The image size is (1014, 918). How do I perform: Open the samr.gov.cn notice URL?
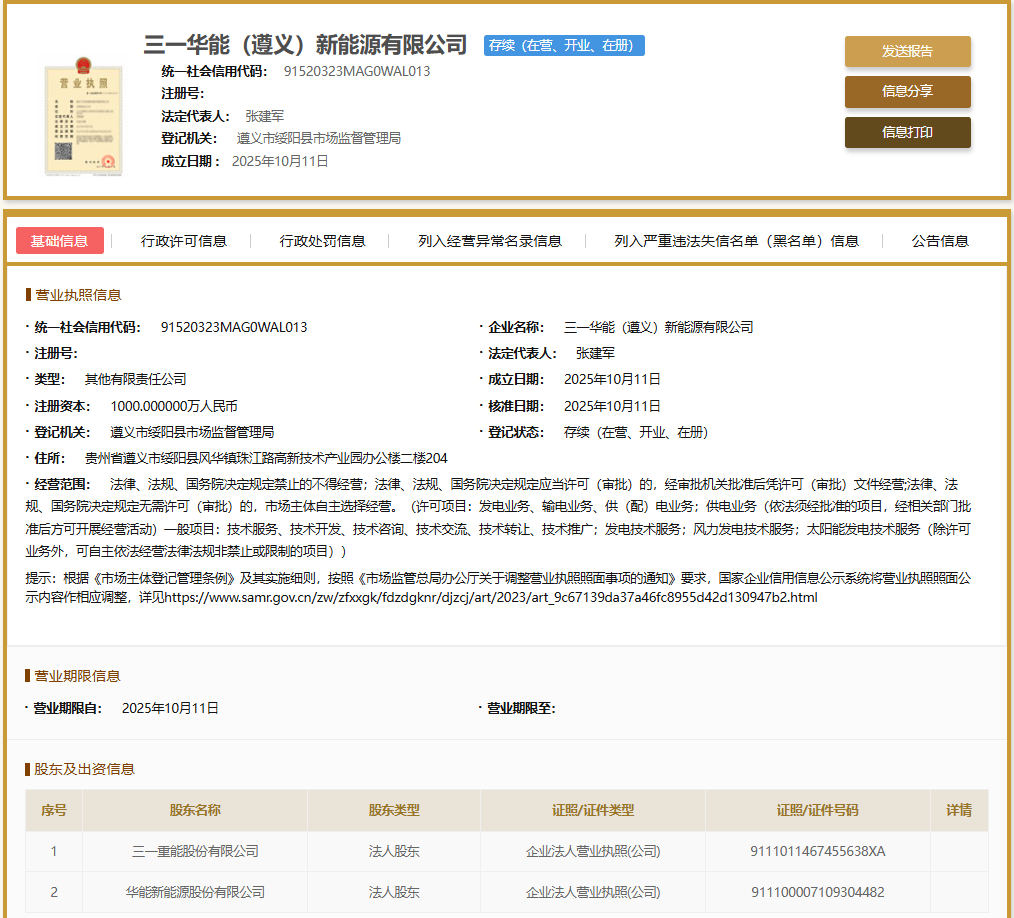click(x=490, y=597)
